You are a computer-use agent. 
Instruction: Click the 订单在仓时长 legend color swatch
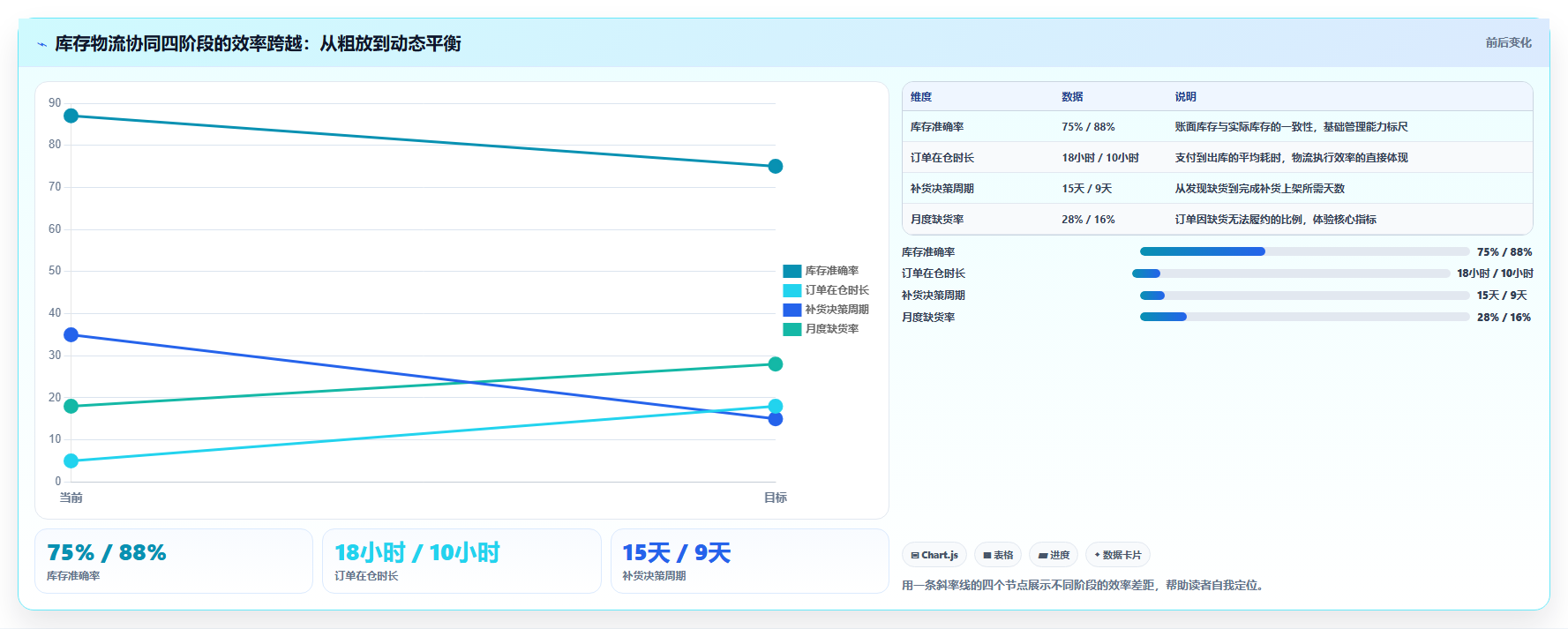click(792, 290)
